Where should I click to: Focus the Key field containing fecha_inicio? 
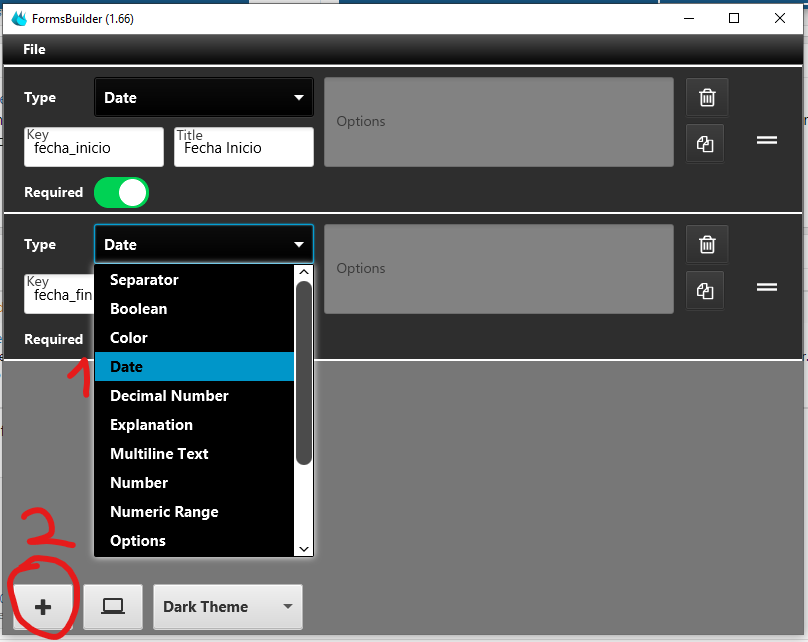(x=94, y=147)
